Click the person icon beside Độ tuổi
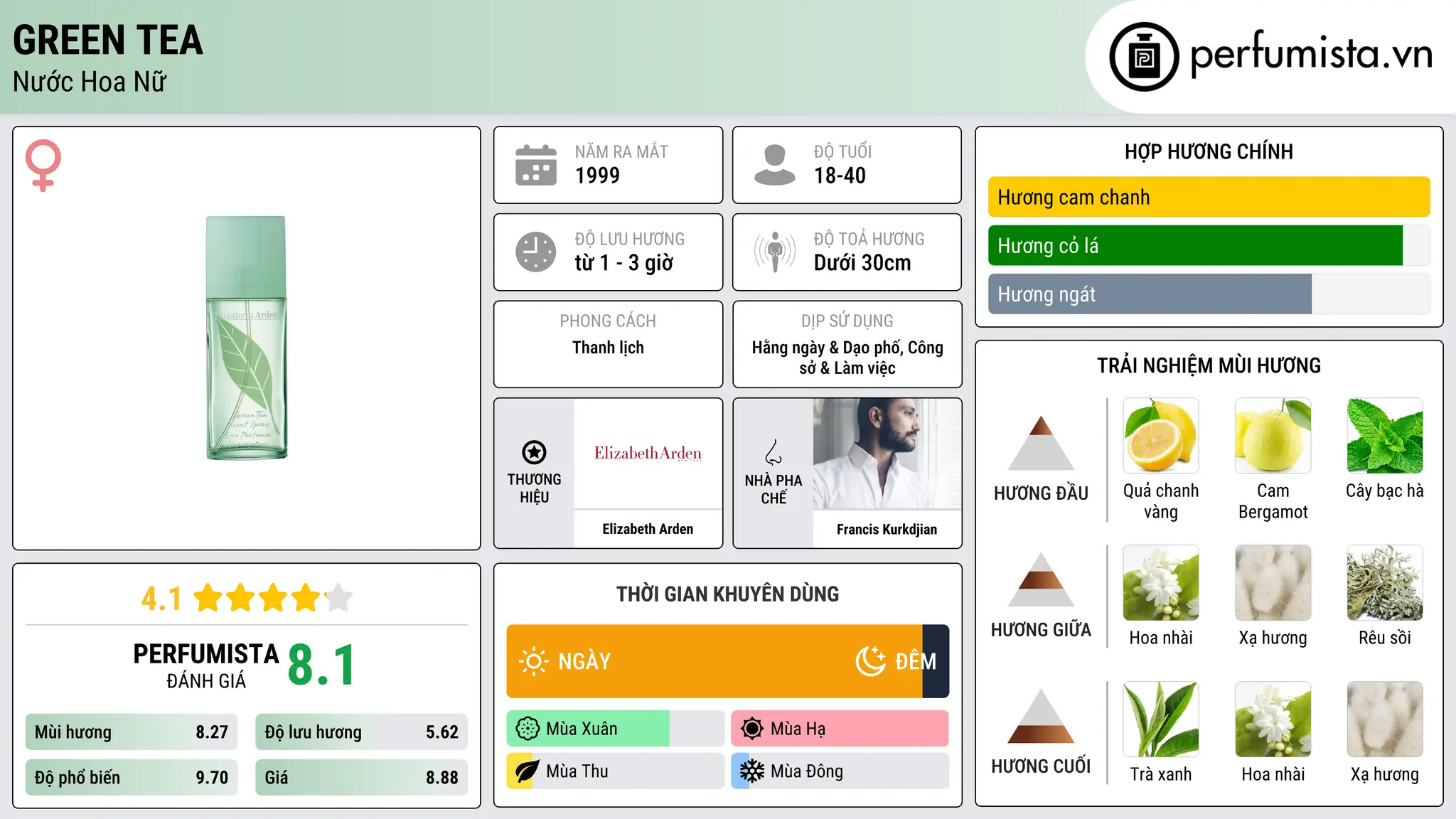Screen dimensions: 1456x819 point(775,165)
